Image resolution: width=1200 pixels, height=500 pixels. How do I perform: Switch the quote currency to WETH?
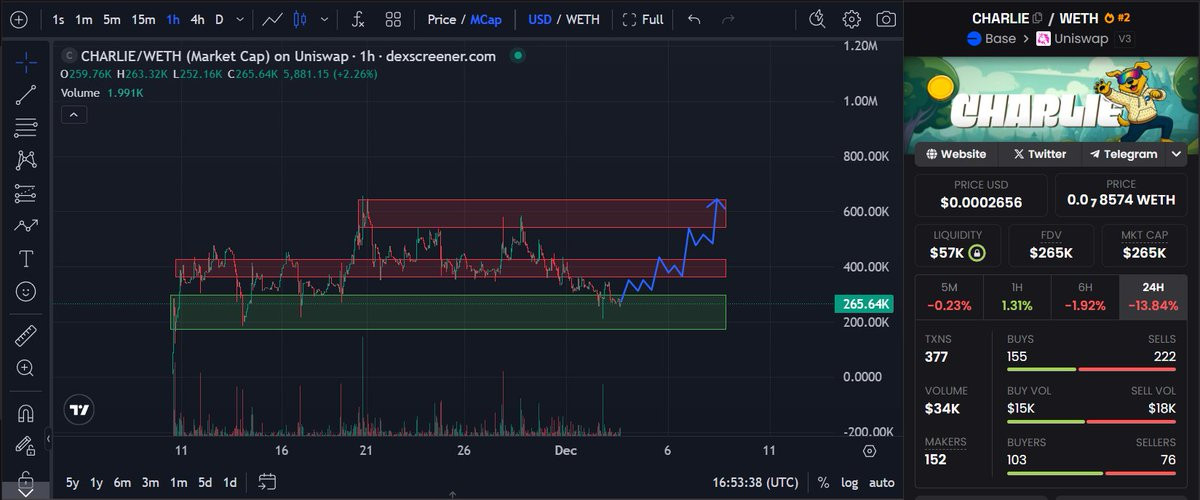point(583,19)
